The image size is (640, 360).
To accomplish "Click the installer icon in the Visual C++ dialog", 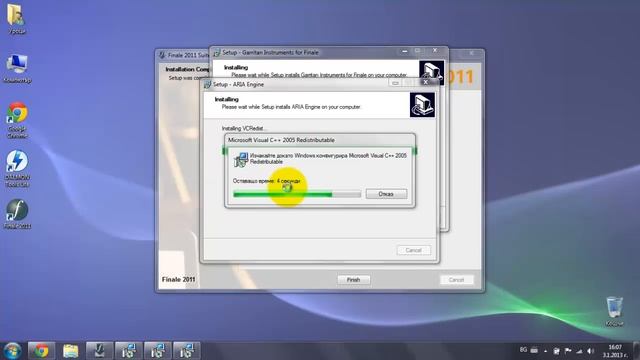I will click(241, 160).
